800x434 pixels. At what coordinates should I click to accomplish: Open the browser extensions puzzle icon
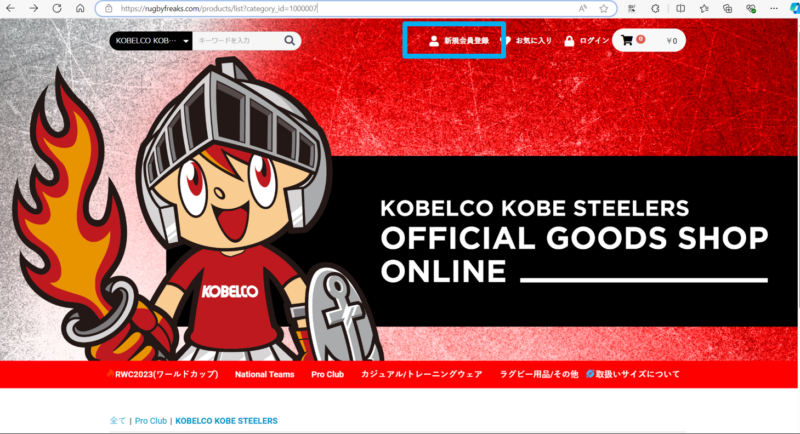[x=656, y=8]
